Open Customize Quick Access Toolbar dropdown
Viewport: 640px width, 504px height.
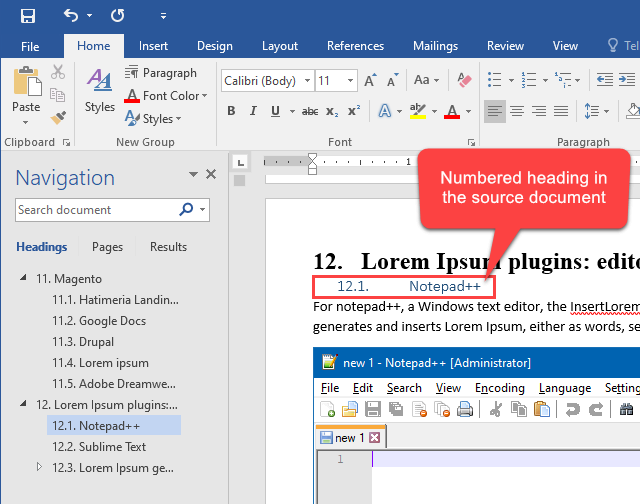coord(163,16)
